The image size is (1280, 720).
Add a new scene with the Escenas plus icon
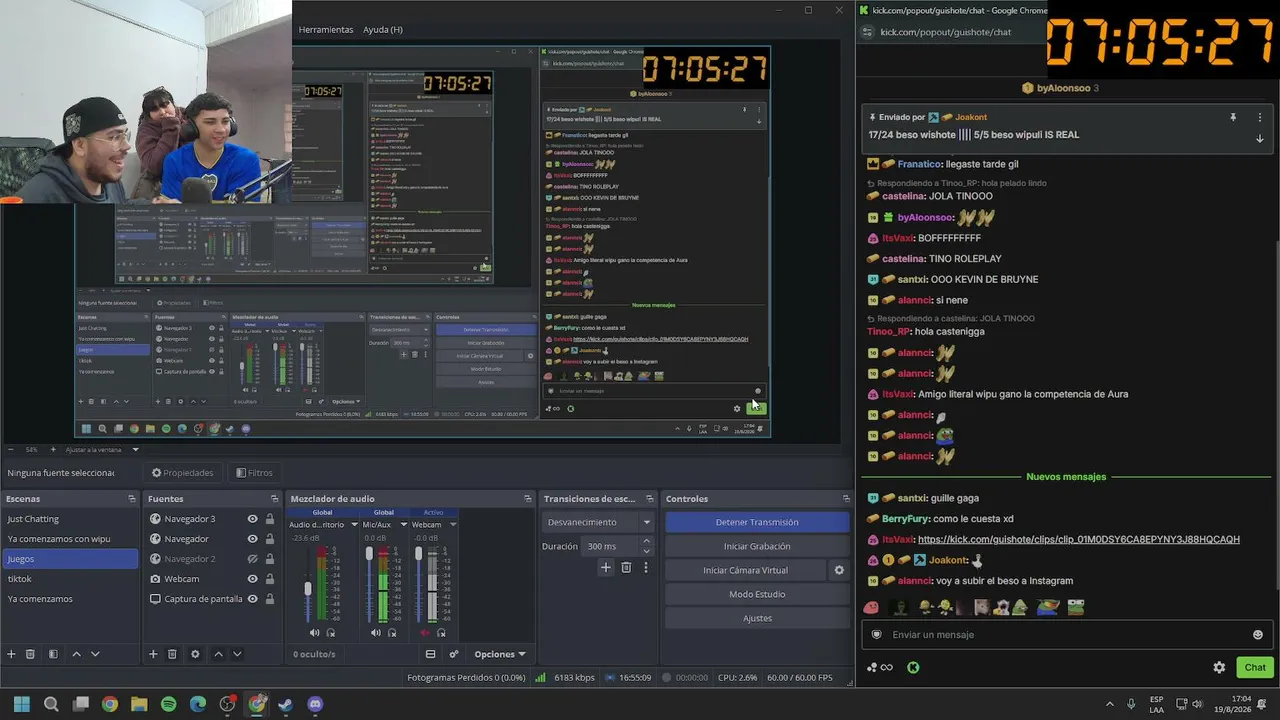tap(11, 654)
